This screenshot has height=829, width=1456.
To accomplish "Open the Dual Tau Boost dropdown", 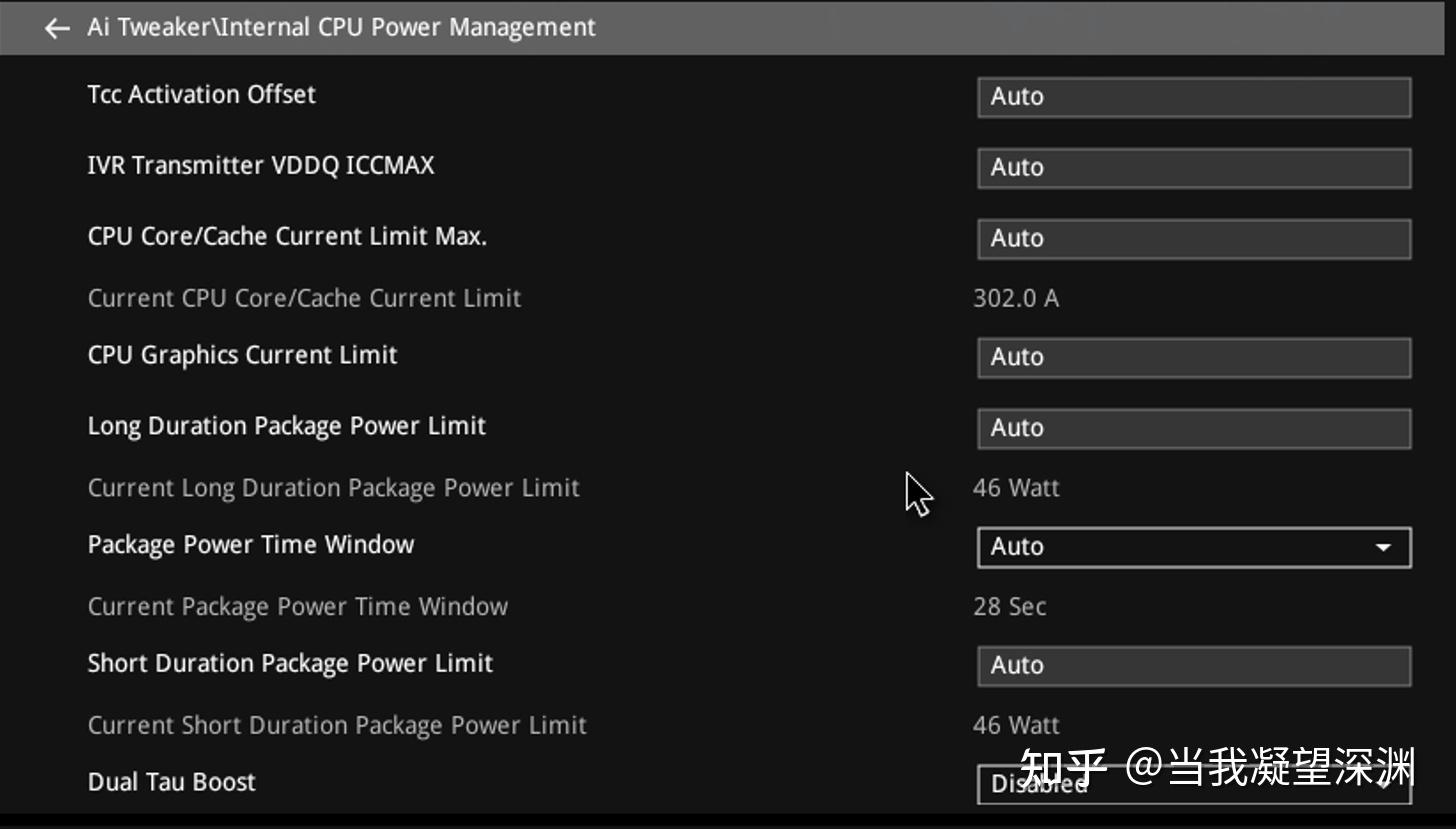I will (x=1194, y=784).
